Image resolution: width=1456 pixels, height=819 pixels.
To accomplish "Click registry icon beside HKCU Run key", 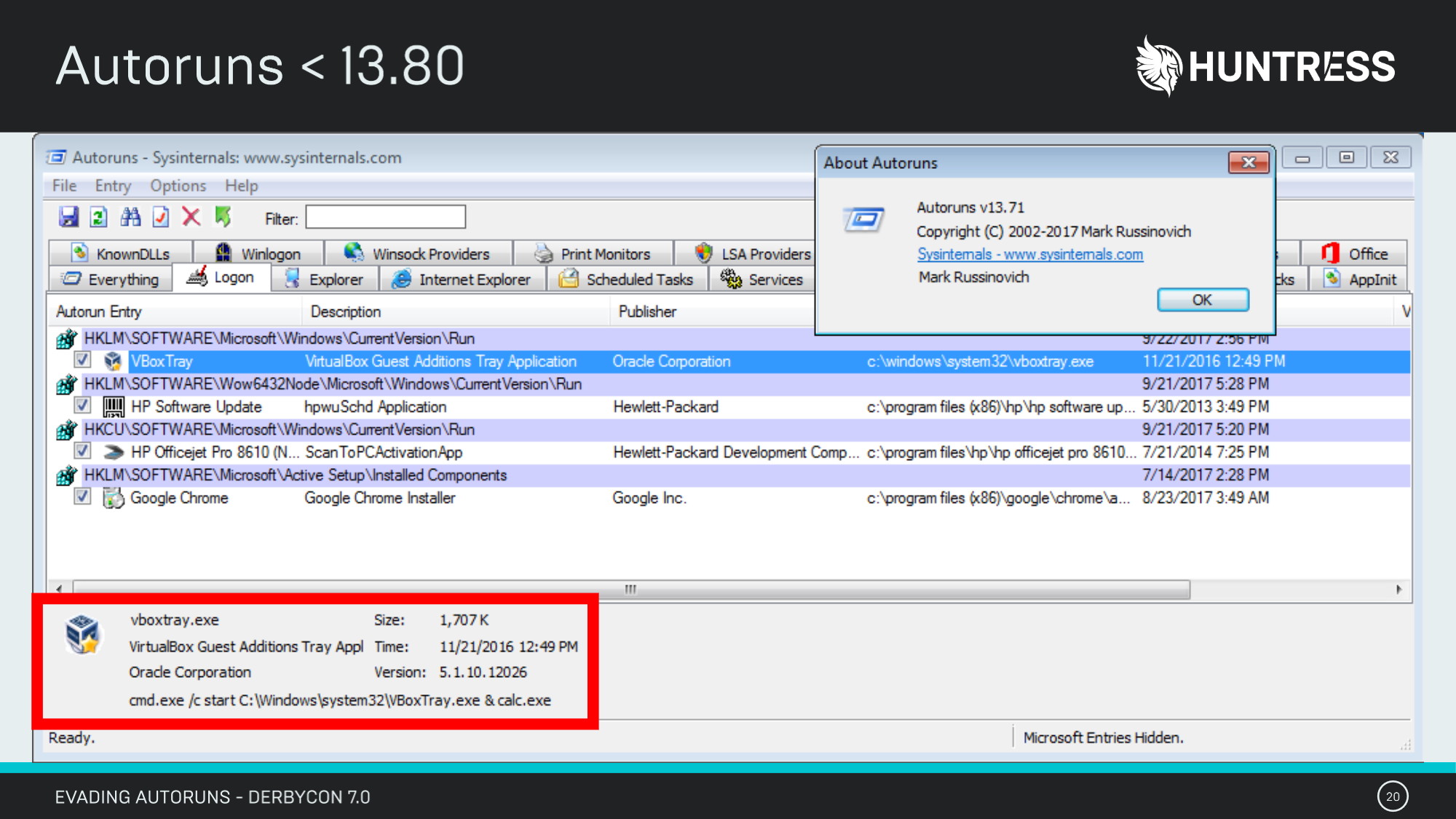I will click(x=66, y=430).
